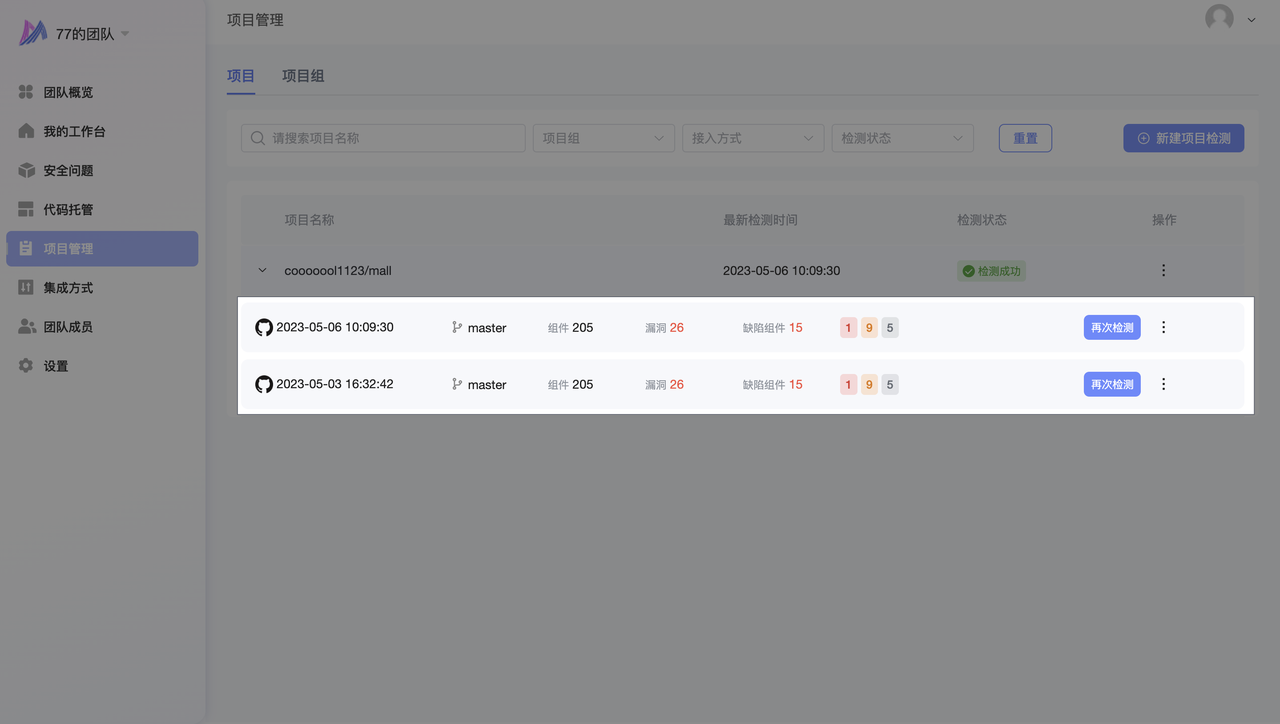
Task: Click the 新建项目检测 button
Action: click(x=1183, y=138)
